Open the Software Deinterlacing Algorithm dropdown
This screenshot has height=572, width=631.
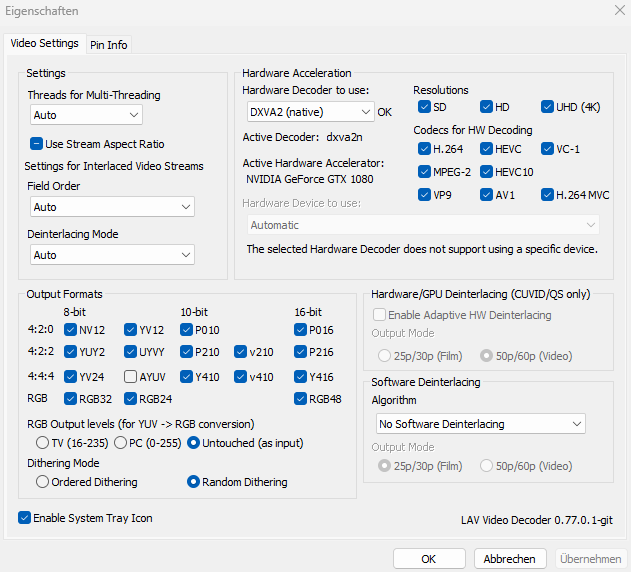(478, 424)
